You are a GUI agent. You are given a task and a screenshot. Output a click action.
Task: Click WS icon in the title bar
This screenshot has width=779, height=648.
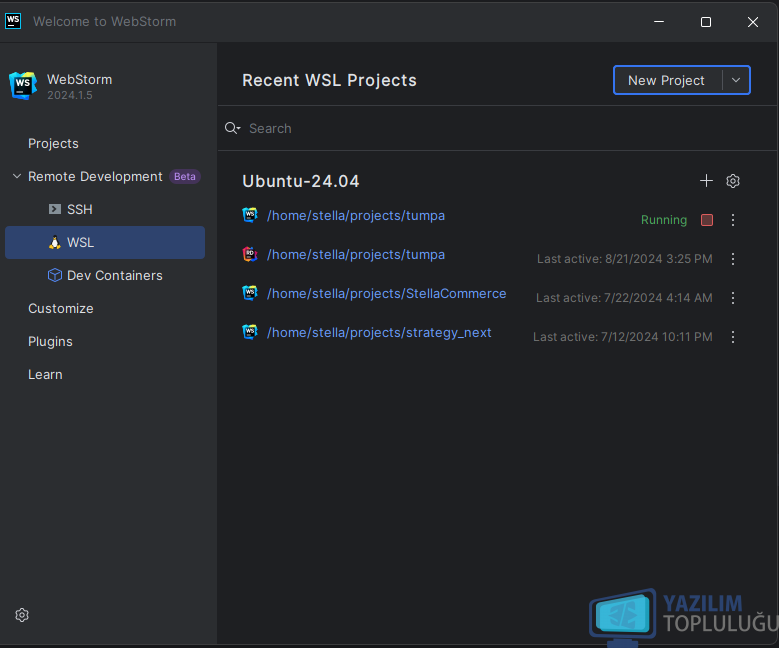tap(13, 21)
